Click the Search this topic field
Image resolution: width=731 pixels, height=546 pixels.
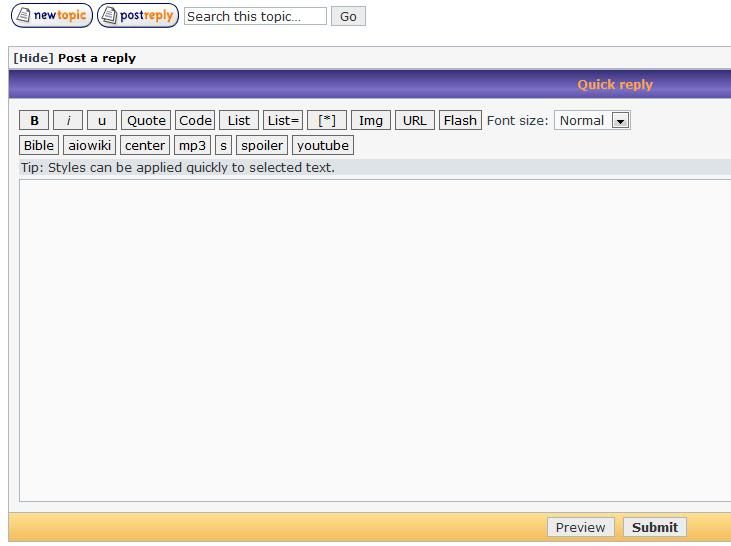[x=255, y=16]
